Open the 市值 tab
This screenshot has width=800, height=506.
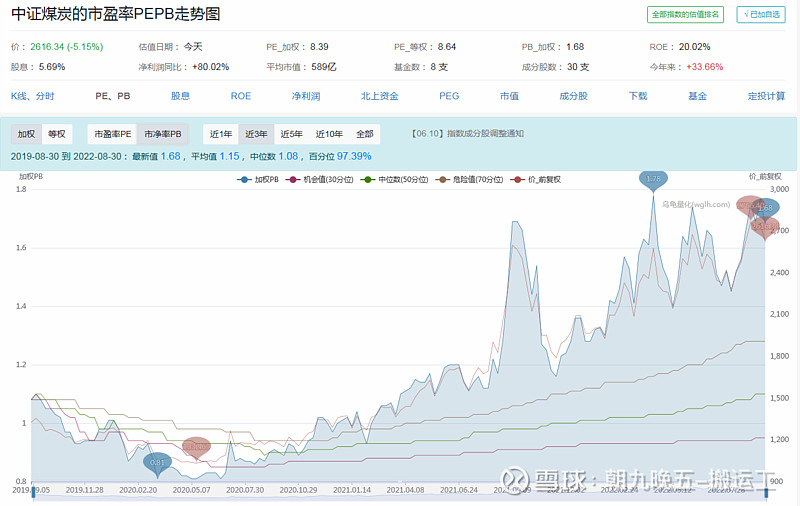(x=509, y=96)
